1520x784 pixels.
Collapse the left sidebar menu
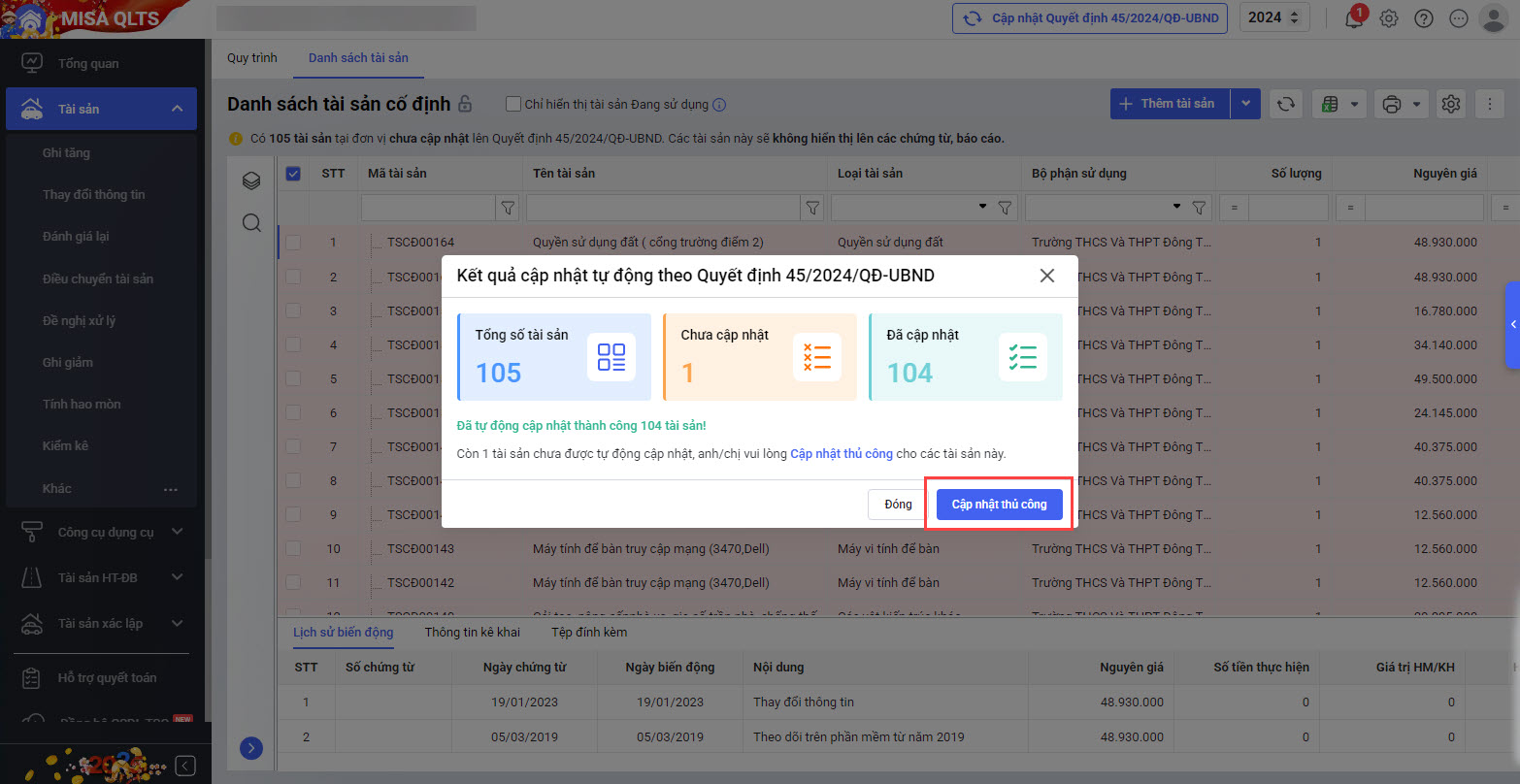(x=185, y=765)
